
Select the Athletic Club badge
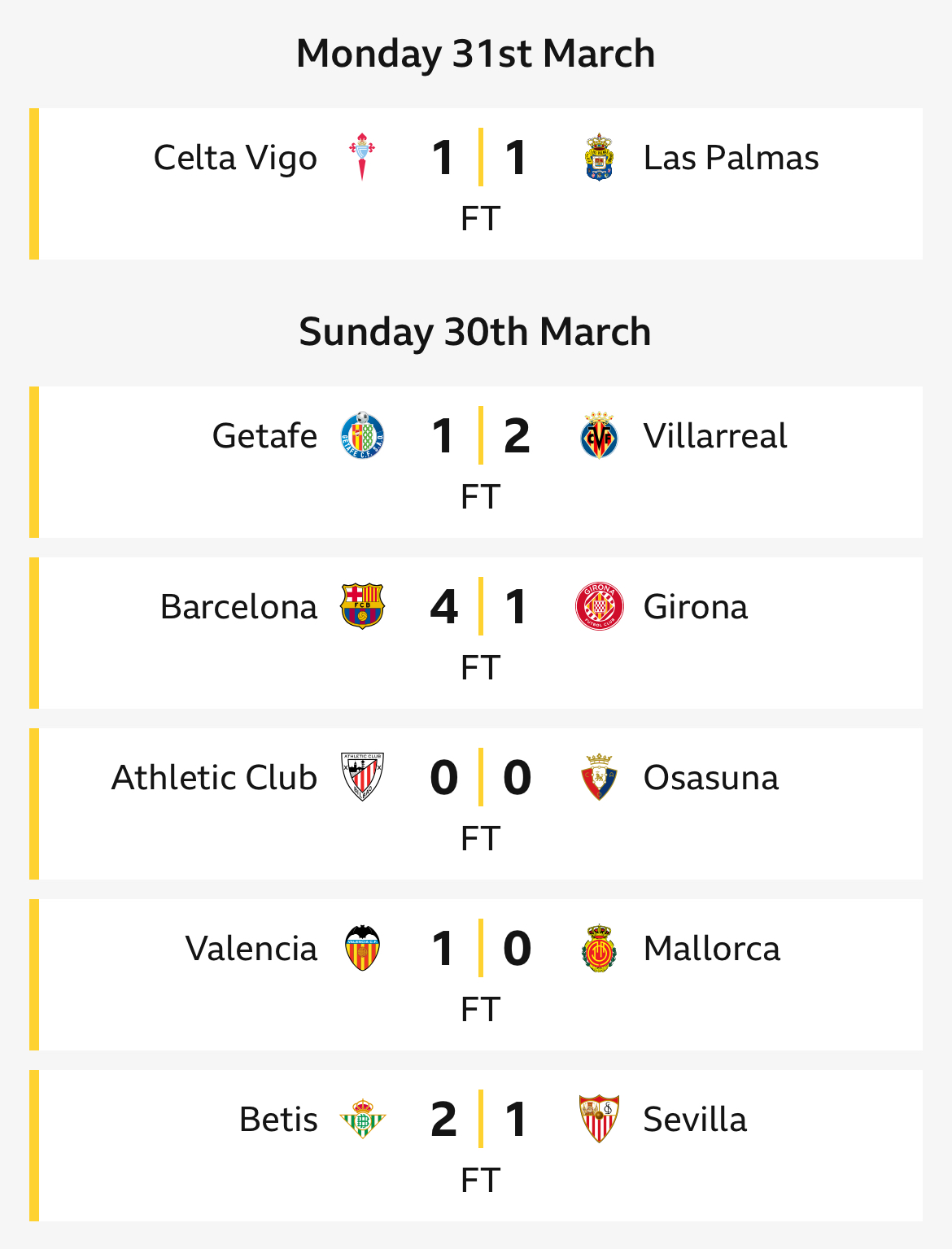(x=362, y=777)
